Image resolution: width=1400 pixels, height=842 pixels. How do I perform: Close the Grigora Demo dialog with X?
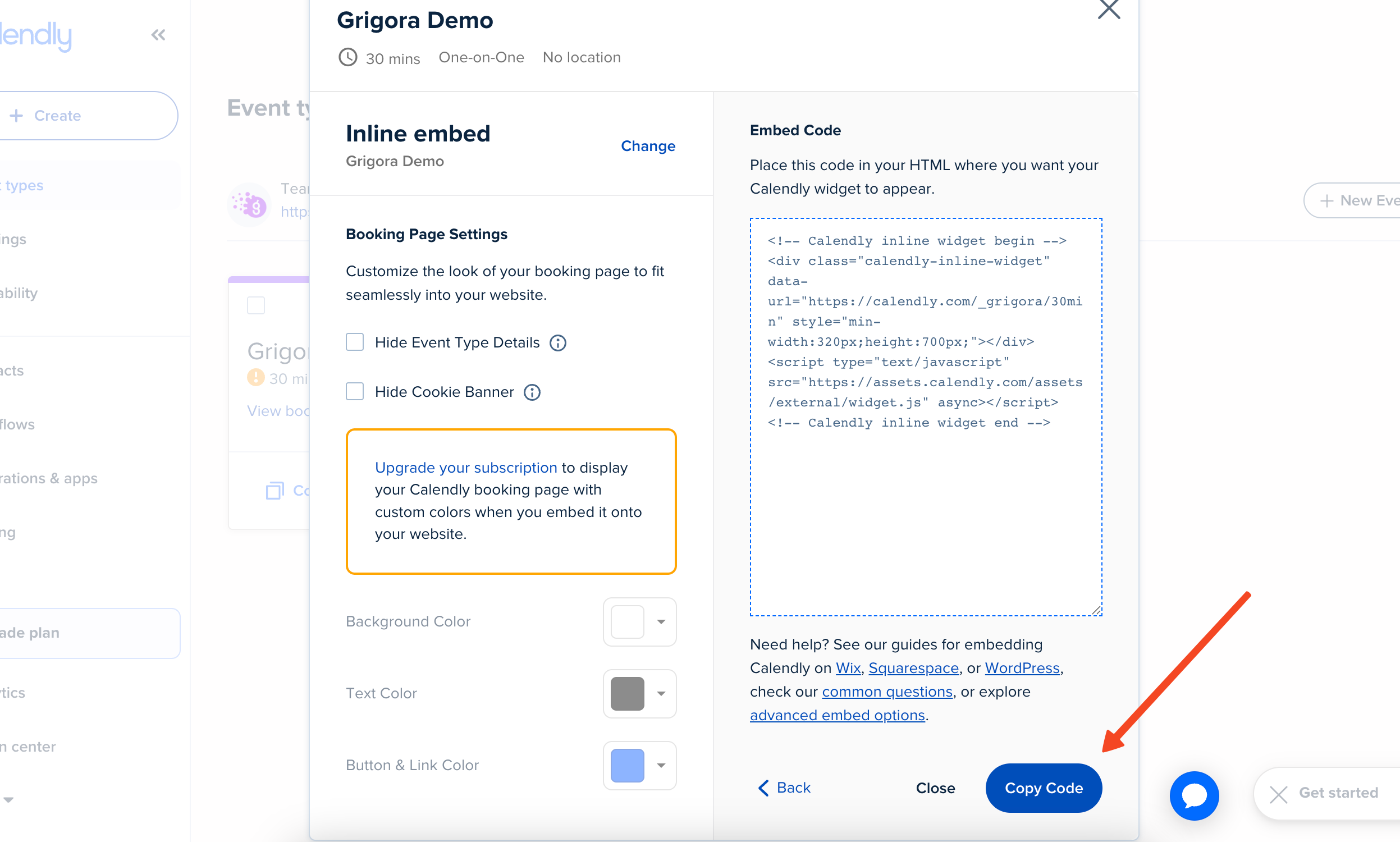1109,9
